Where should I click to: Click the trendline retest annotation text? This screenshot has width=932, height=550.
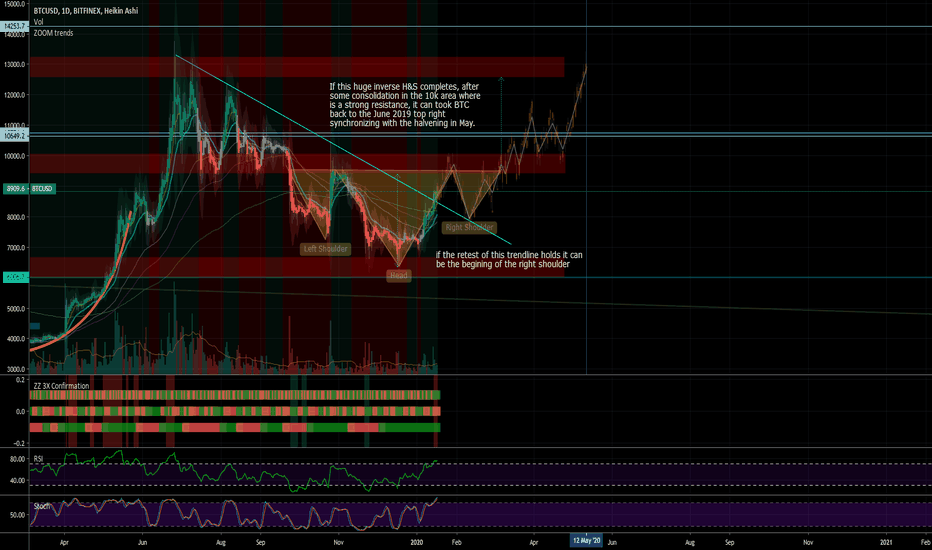pyautogui.click(x=509, y=259)
